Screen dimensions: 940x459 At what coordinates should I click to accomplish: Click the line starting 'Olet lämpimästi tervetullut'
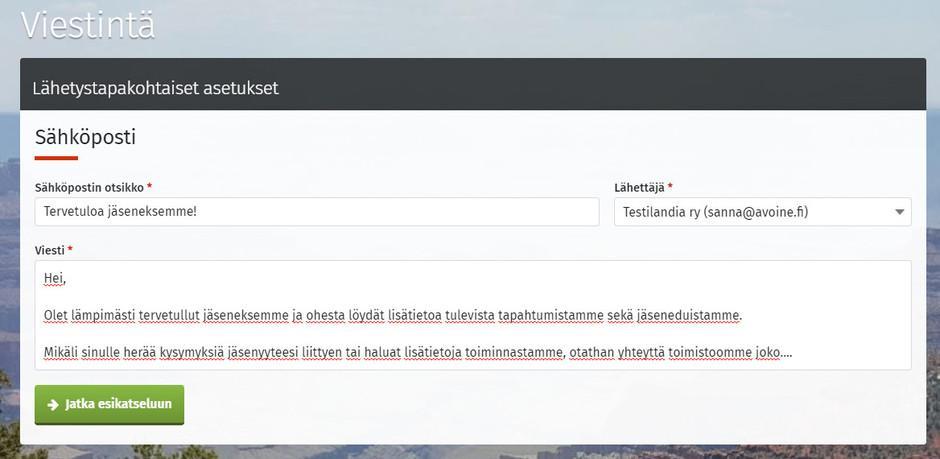click(393, 315)
